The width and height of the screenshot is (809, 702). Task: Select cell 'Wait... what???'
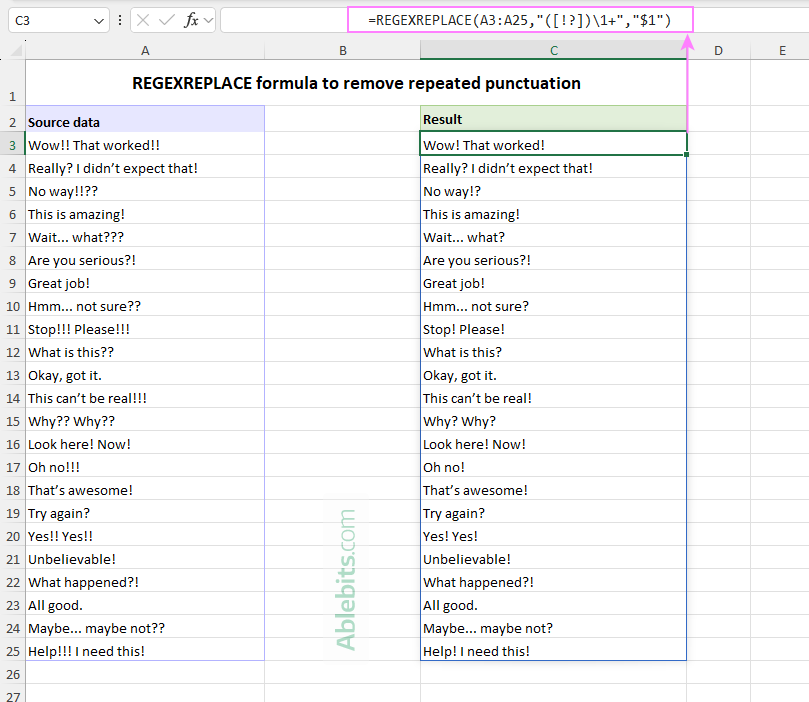145,237
